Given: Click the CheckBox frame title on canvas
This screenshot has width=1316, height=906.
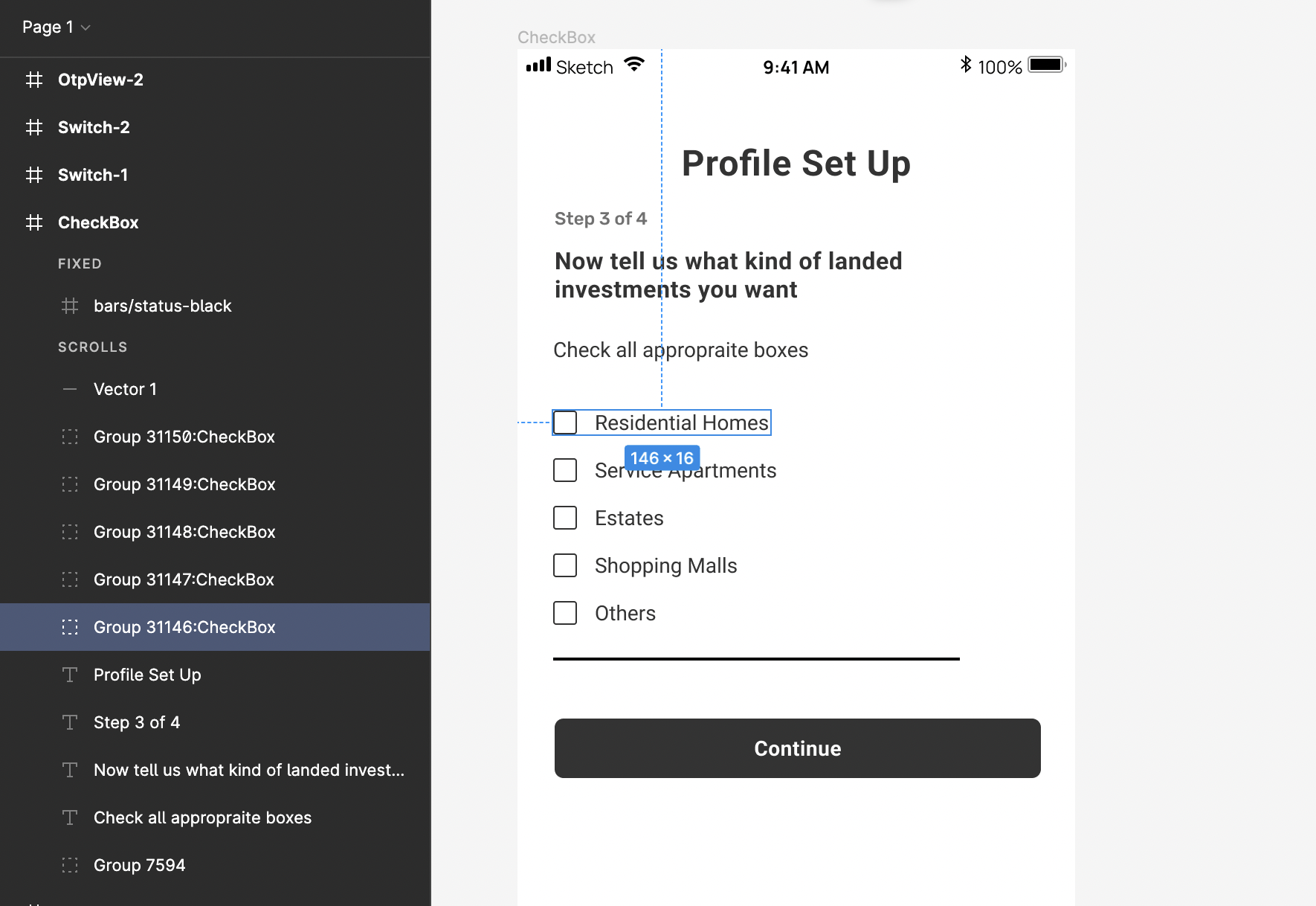Looking at the screenshot, I should pyautogui.click(x=556, y=37).
